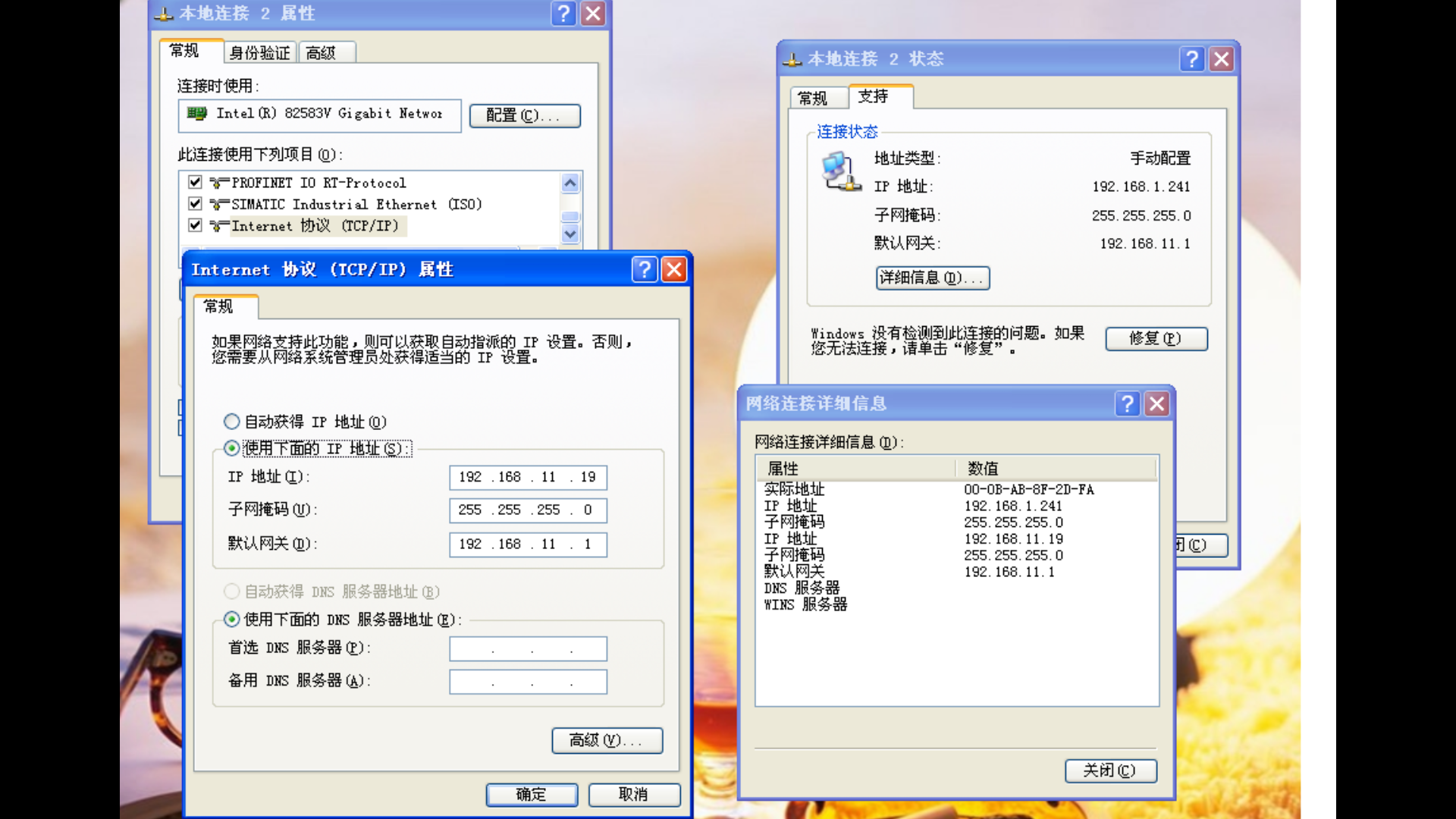Click help icon in TCP/IP properties dialog
Screen dimensions: 1456x819
(x=644, y=269)
